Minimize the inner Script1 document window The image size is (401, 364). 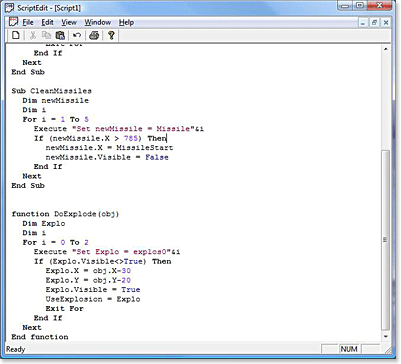363,23
